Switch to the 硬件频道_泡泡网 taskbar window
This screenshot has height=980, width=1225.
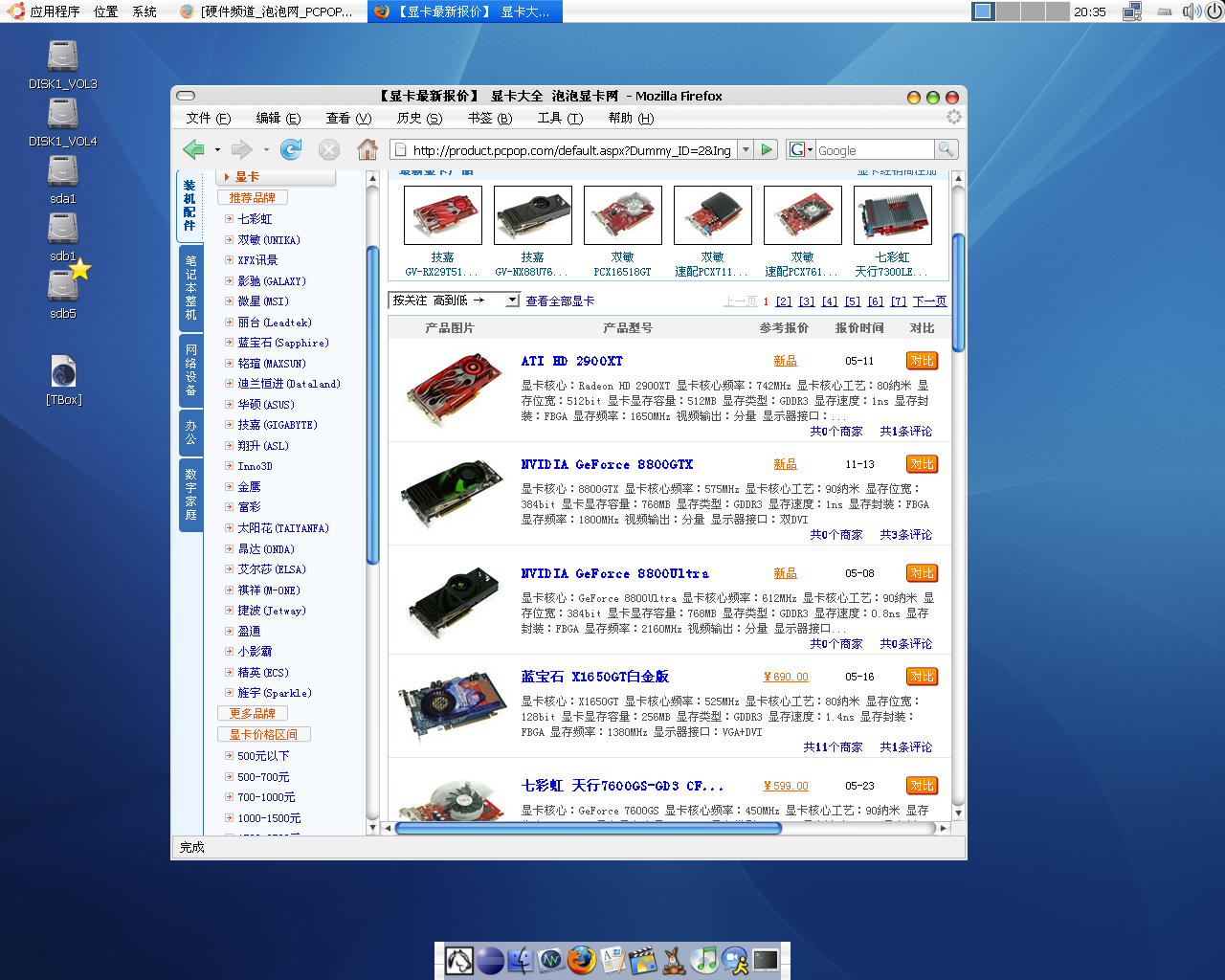click(x=267, y=11)
